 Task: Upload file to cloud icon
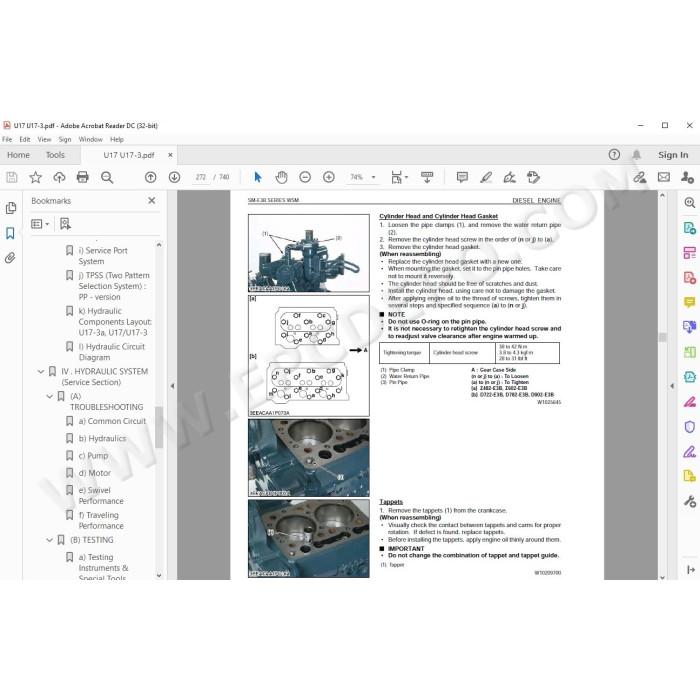coord(59,178)
